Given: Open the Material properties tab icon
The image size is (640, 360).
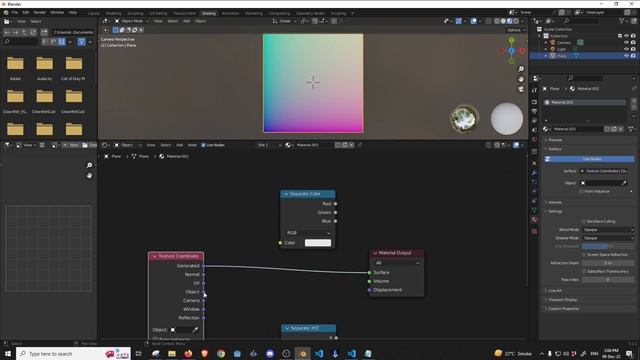Looking at the screenshot, I should pyautogui.click(x=534, y=220).
